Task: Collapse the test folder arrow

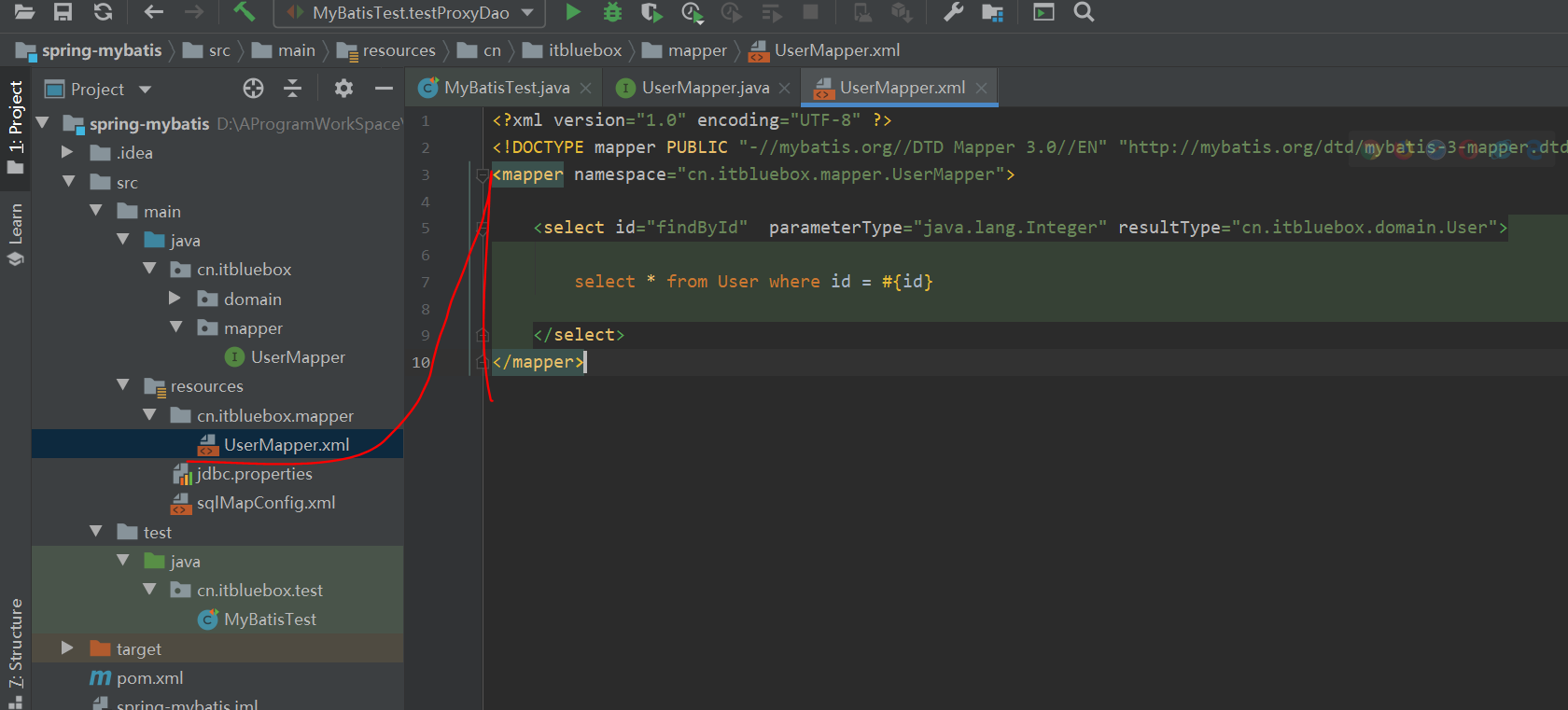Action: (96, 532)
